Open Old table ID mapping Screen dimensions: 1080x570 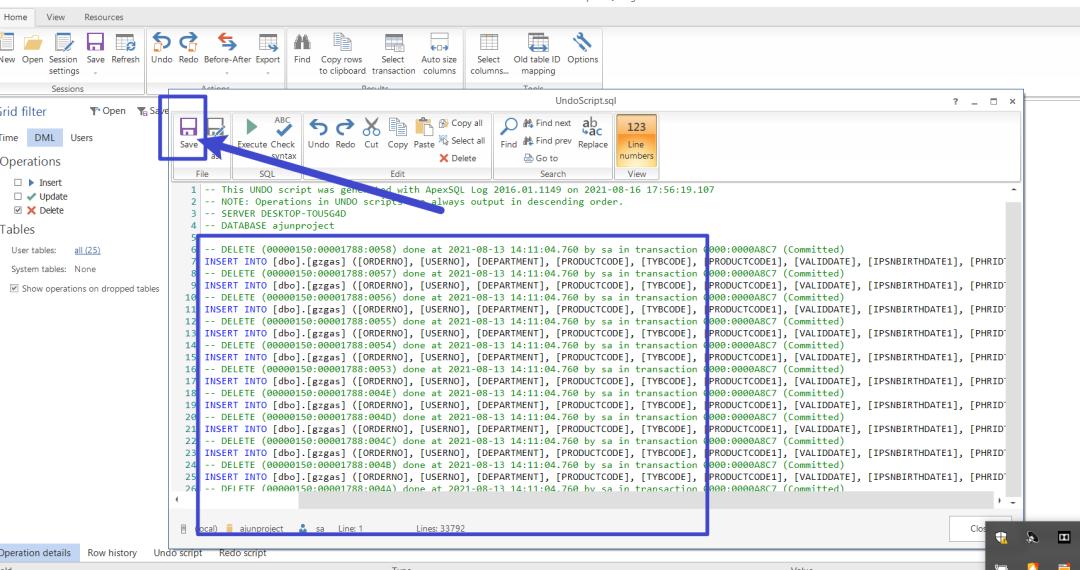[537, 54]
